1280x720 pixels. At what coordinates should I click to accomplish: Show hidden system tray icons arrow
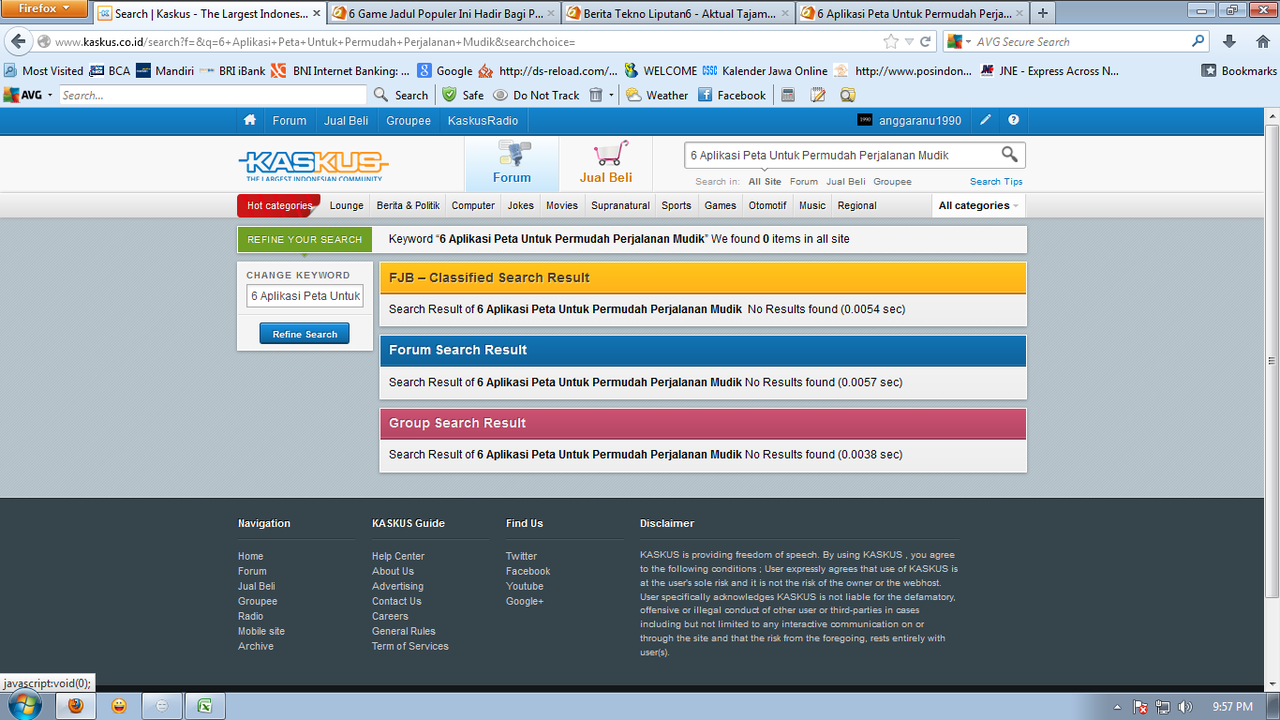click(1117, 707)
